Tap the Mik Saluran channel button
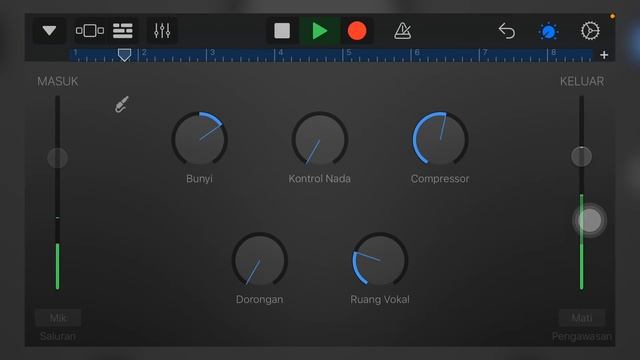The height and width of the screenshot is (360, 640). click(x=58, y=318)
